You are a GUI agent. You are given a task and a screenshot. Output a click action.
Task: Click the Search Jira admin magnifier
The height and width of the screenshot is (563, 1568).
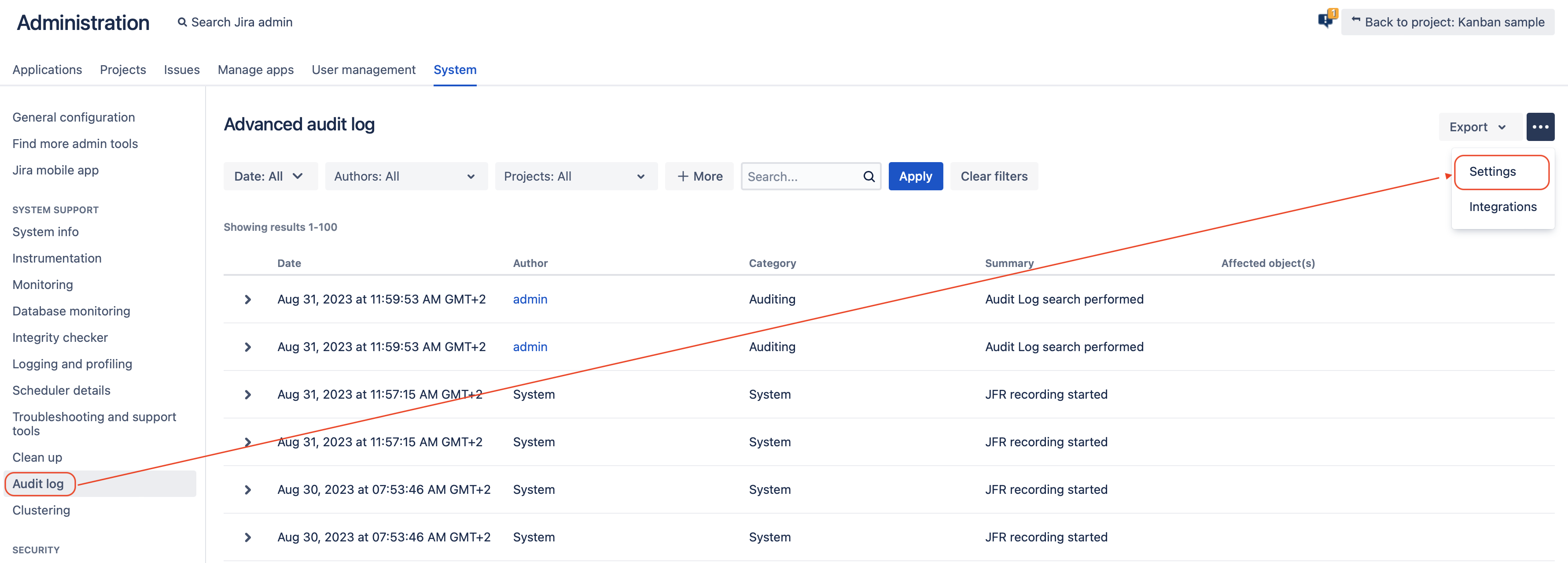182,22
